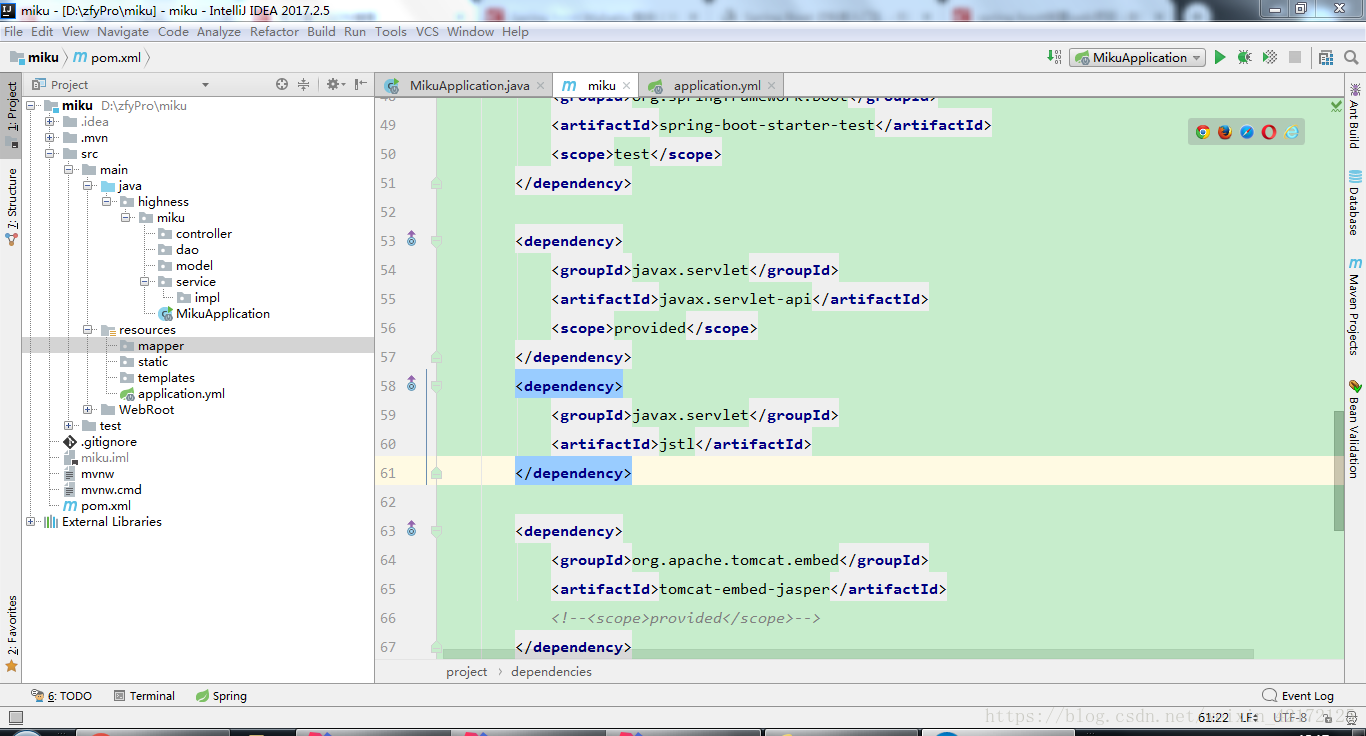
Task: Hide the Project tool window panel
Action: pos(359,85)
